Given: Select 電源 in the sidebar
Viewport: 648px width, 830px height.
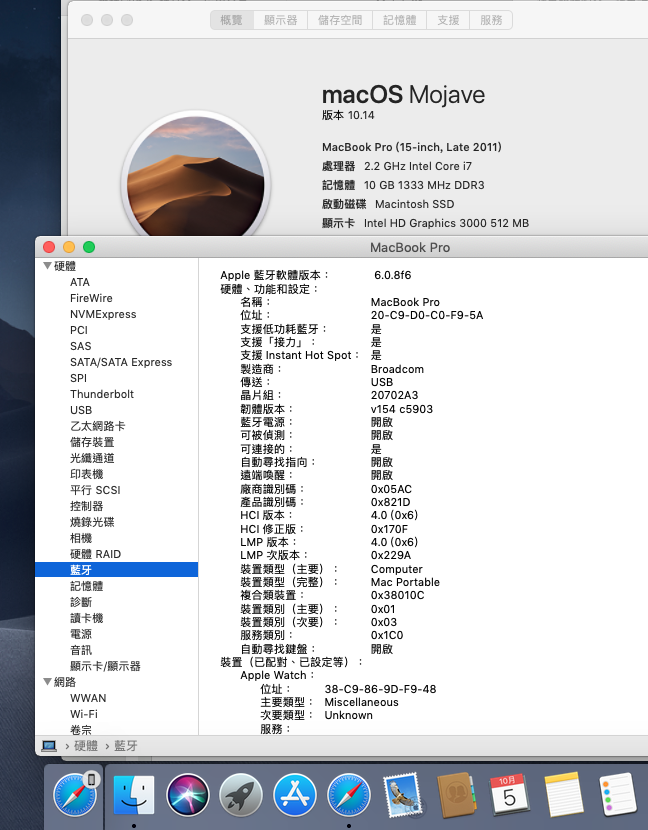Looking at the screenshot, I should pyautogui.click(x=81, y=634).
